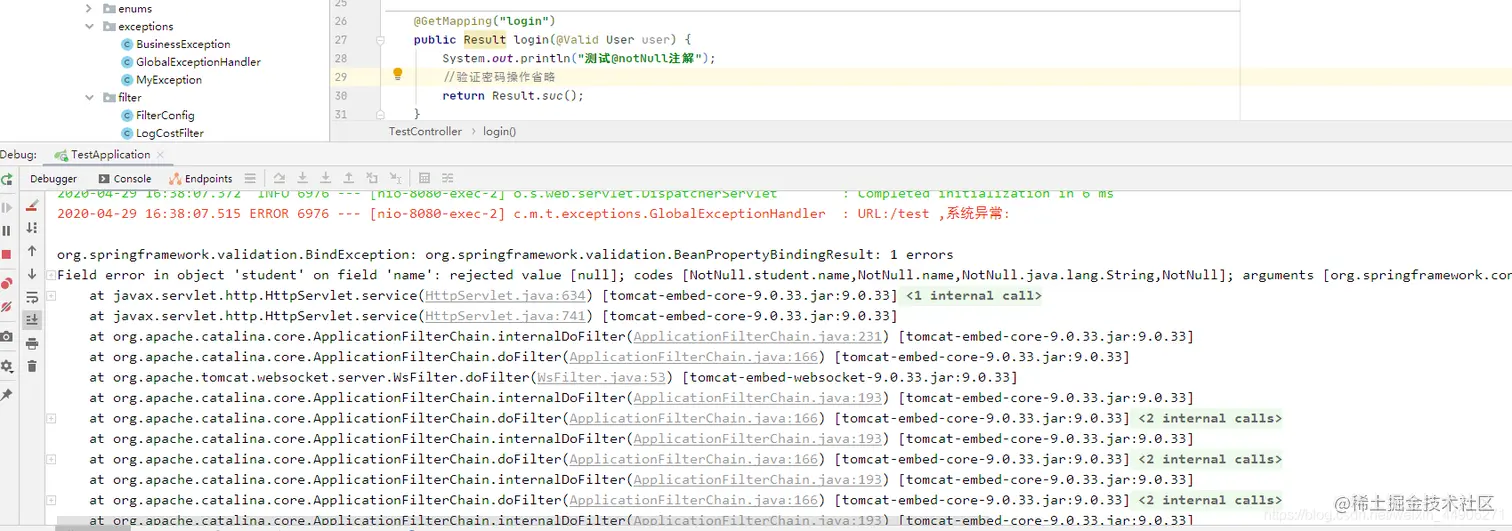
Task: Pause the program with the pause icon
Action: [x=7, y=231]
